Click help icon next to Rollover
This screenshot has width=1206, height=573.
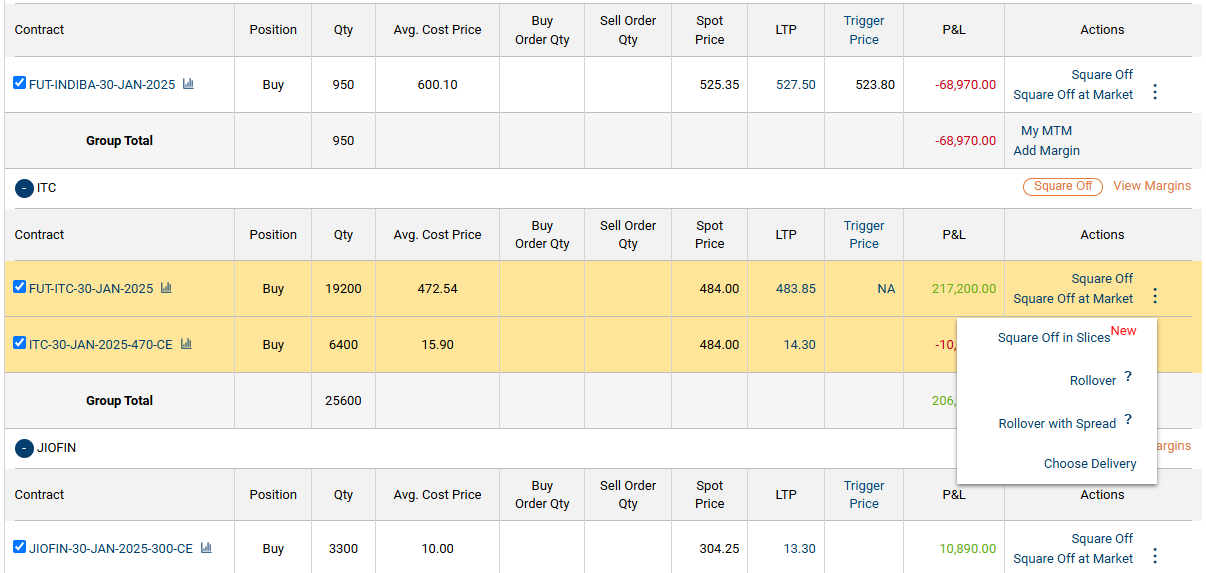[1128, 377]
